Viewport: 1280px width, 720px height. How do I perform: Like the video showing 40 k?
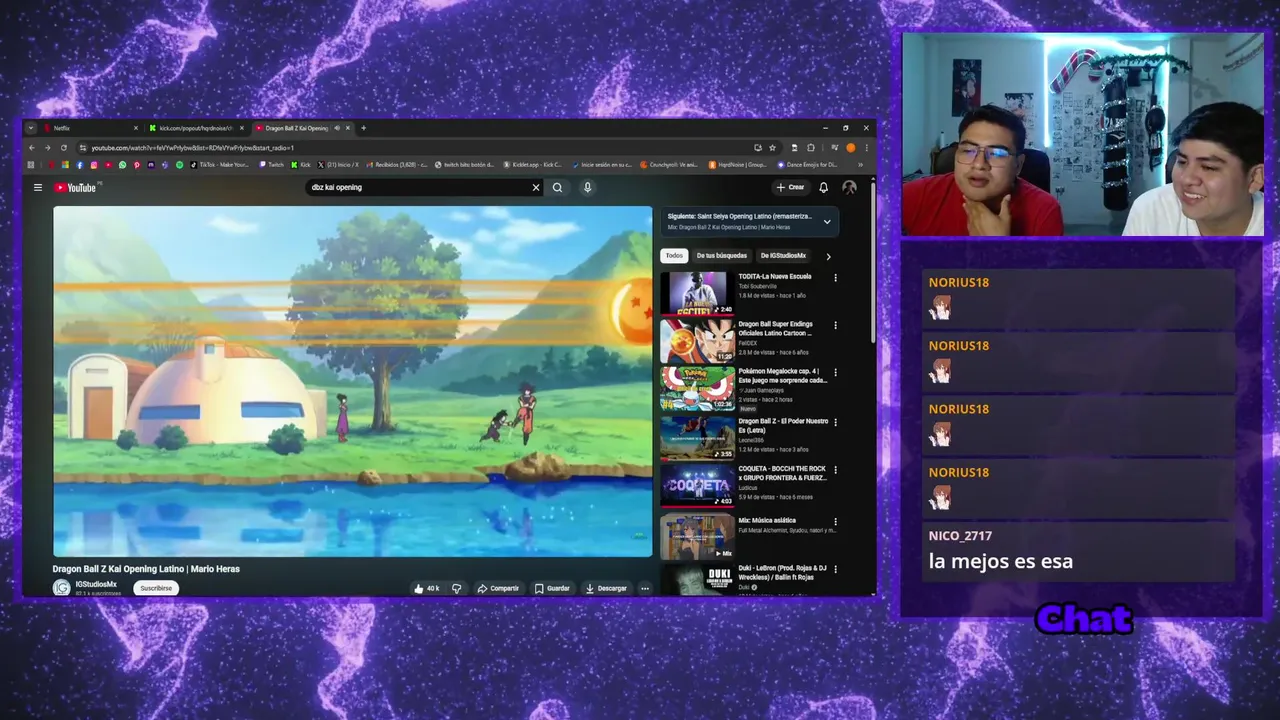click(x=426, y=588)
